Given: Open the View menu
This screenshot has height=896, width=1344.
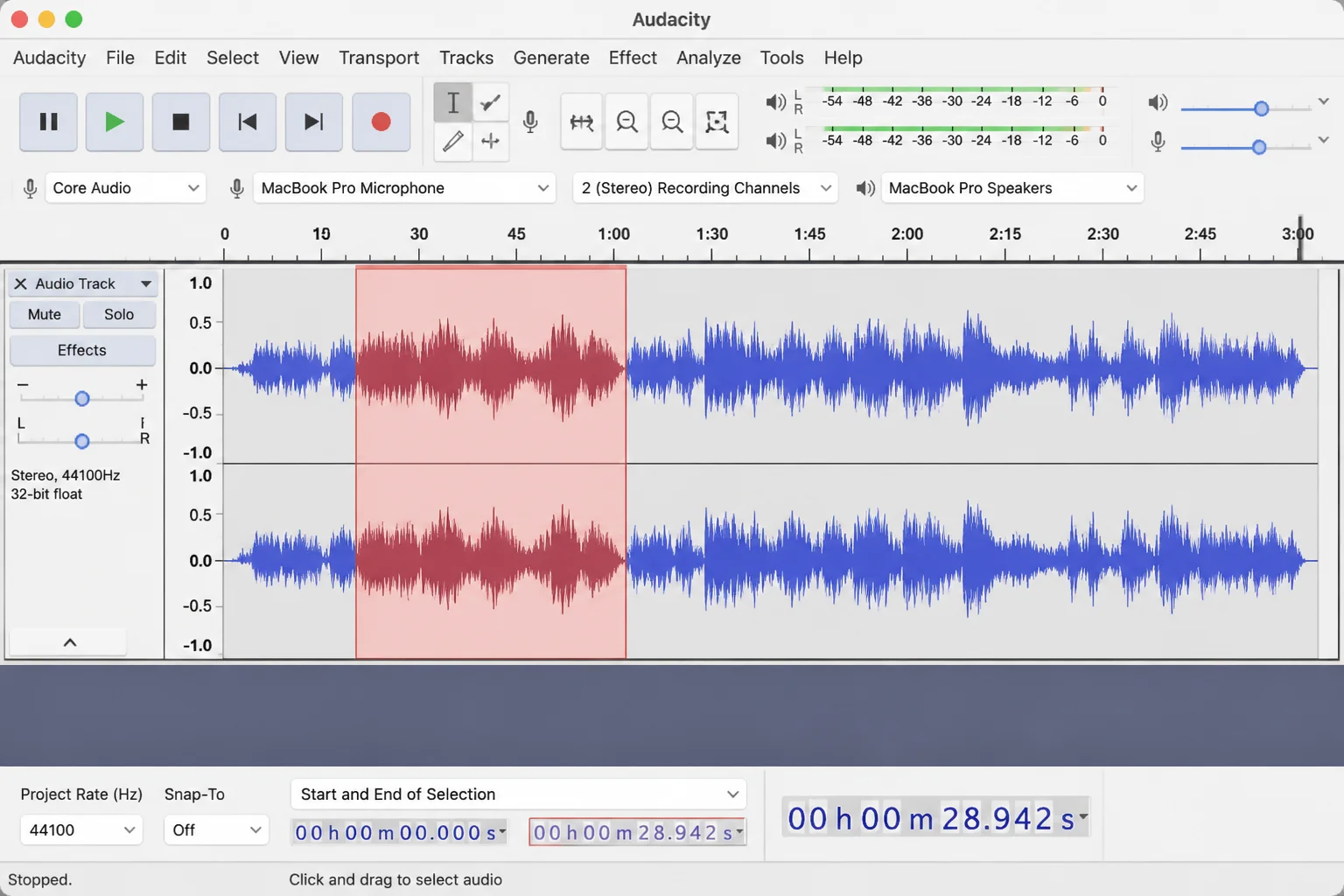Looking at the screenshot, I should click(x=298, y=58).
